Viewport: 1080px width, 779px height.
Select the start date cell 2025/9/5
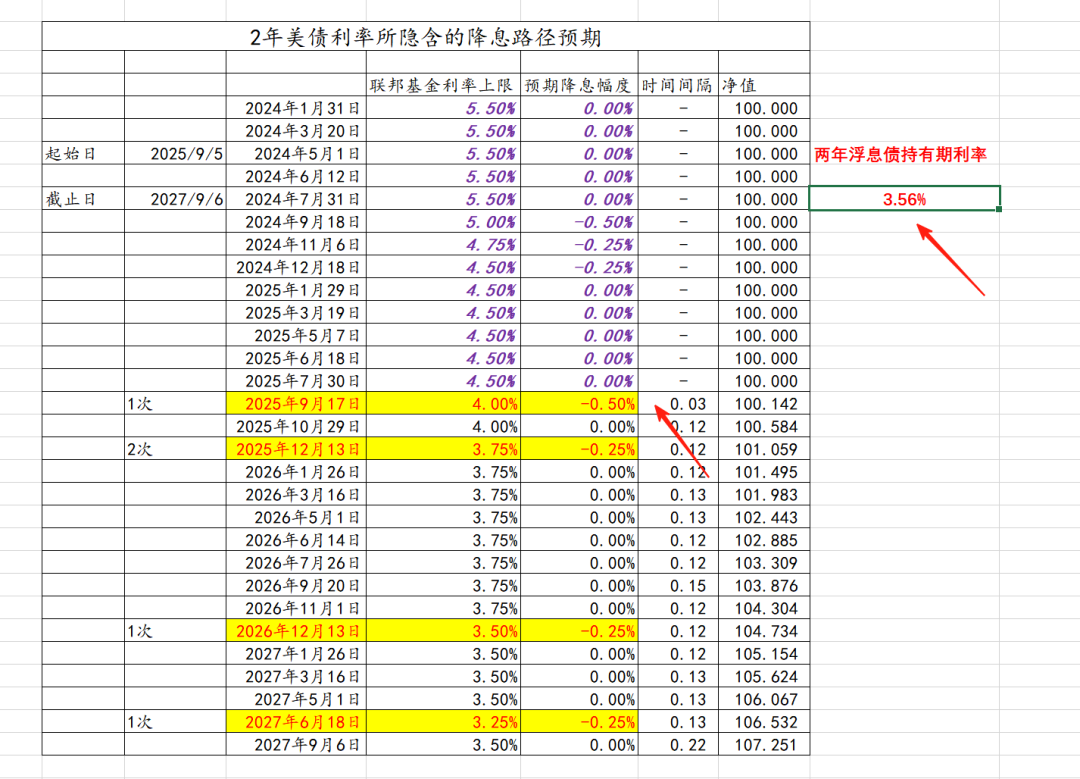click(175, 154)
